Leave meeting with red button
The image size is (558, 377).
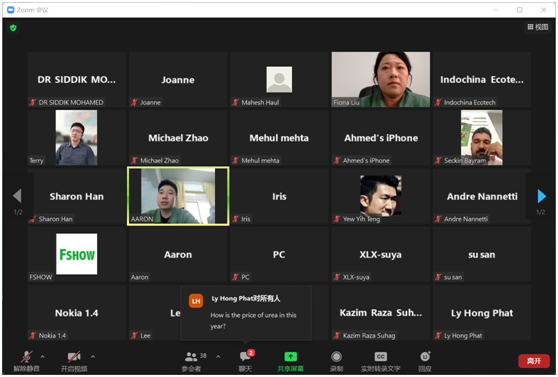[534, 361]
